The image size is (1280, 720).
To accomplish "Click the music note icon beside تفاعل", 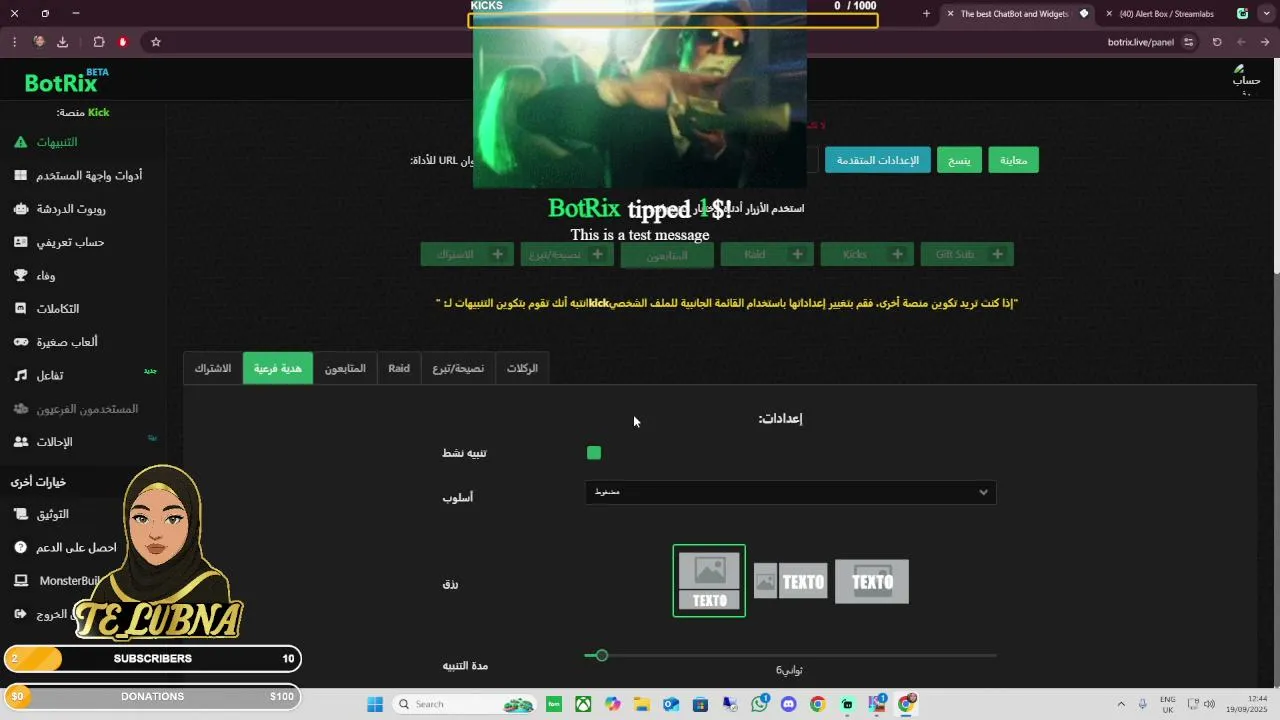I will [x=21, y=375].
